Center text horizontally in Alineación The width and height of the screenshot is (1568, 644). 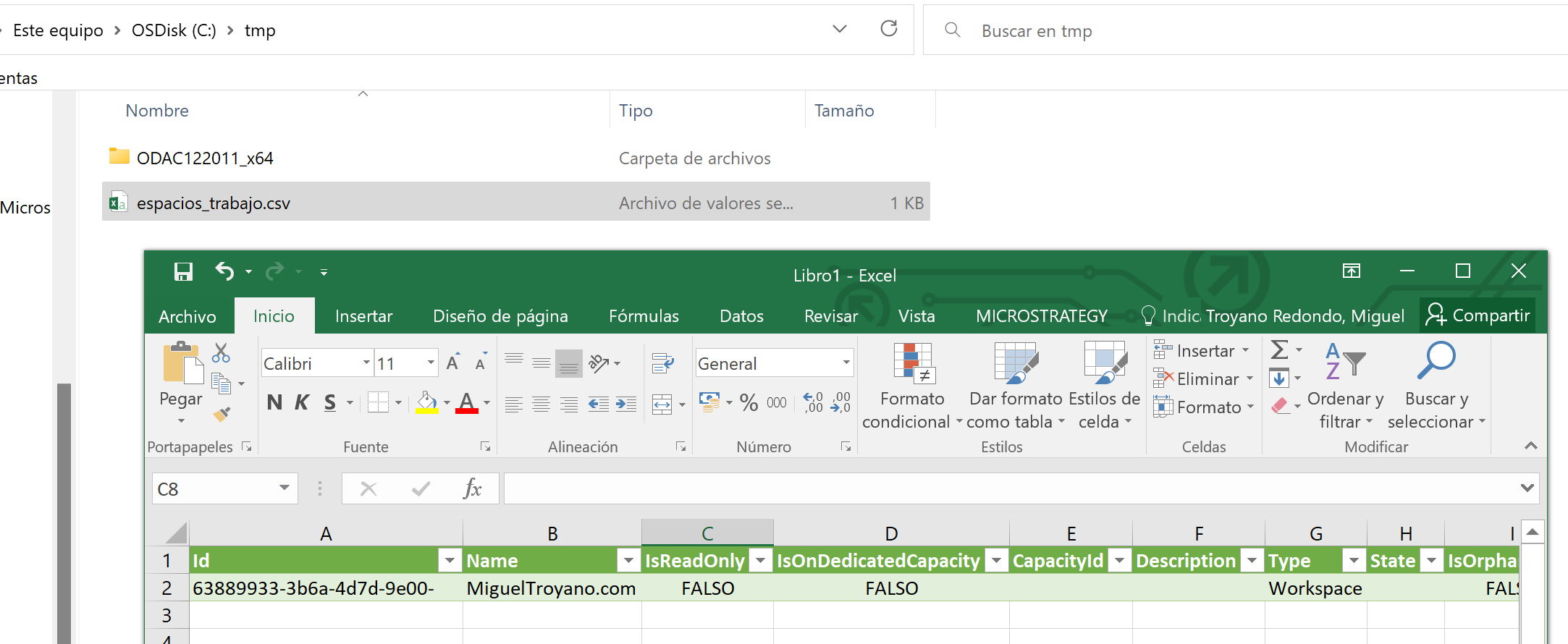[x=541, y=404]
